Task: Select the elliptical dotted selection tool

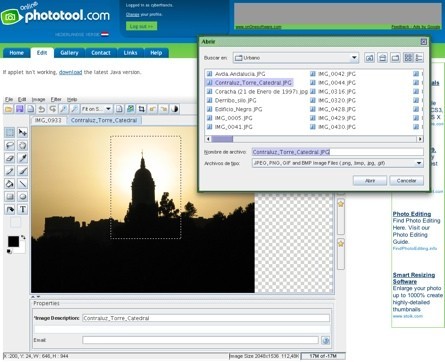Action: click(23, 145)
